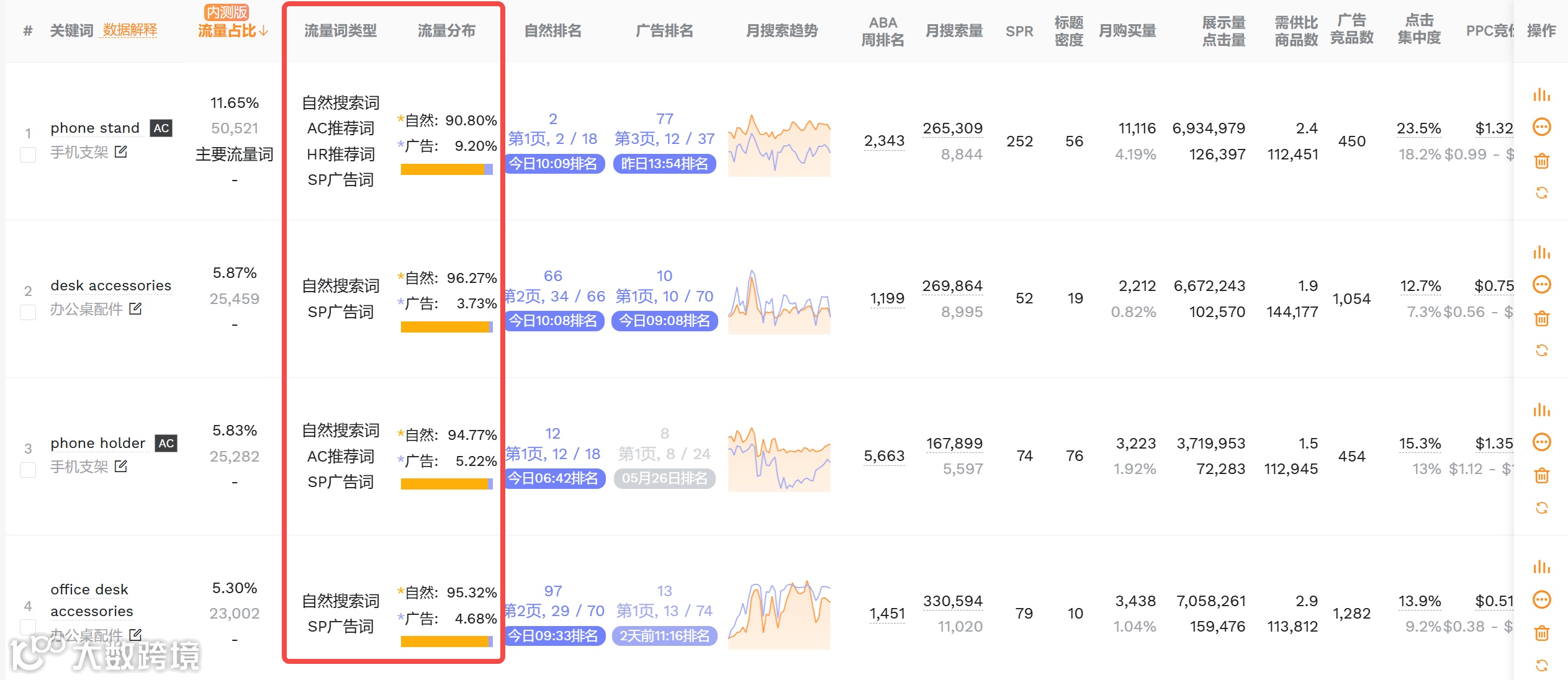Delete the phone holder keyword with trash icon

[x=1541, y=476]
